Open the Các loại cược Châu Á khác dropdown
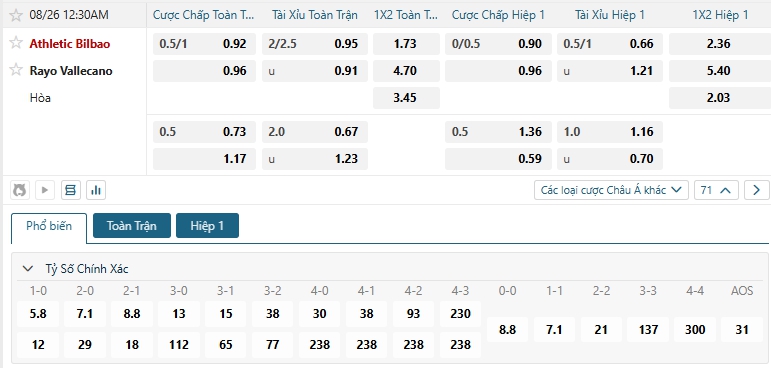The image size is (771, 368). point(611,190)
